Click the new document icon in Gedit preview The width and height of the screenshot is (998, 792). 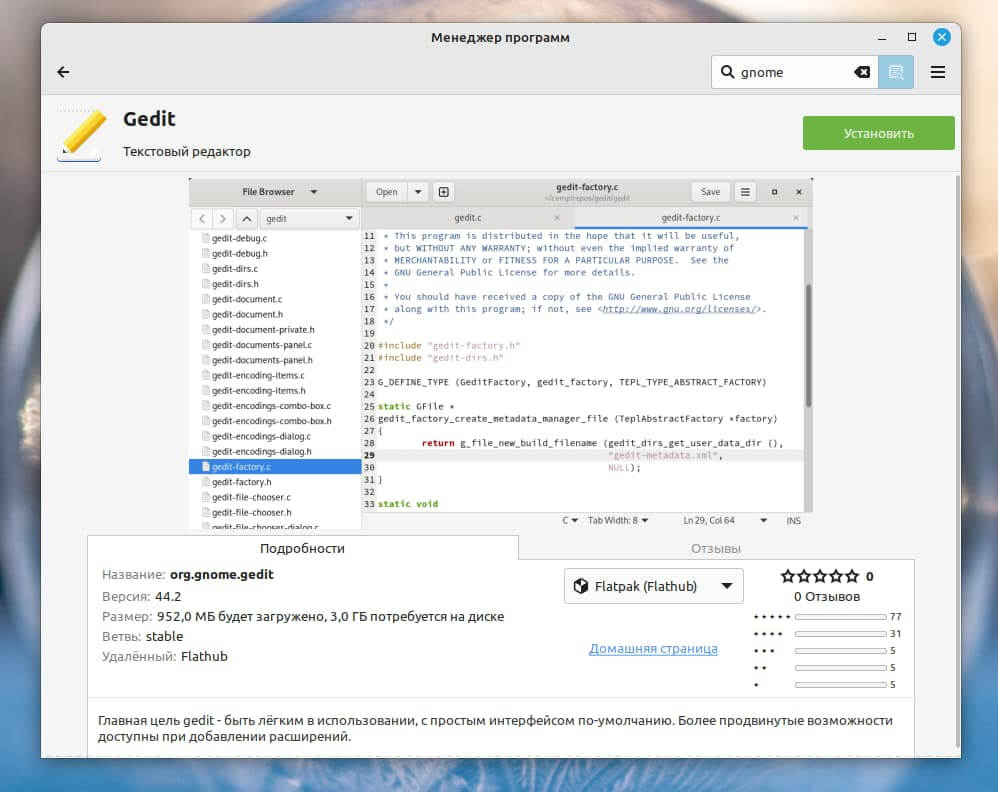click(444, 192)
